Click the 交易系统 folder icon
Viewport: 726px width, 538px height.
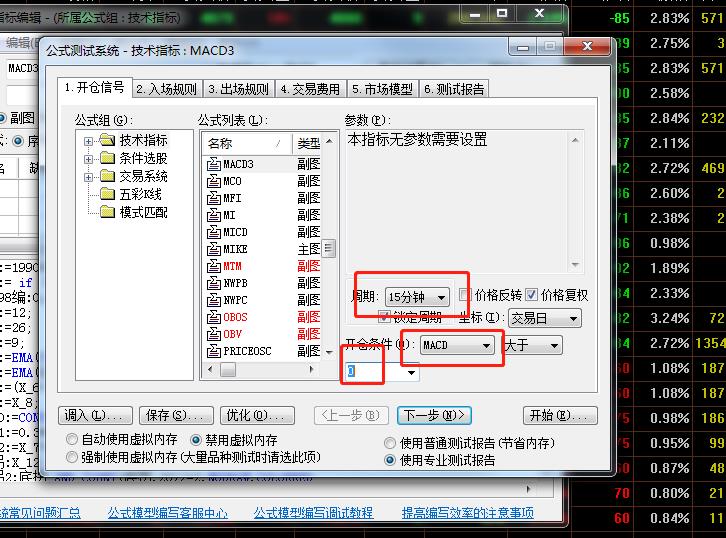coord(107,176)
